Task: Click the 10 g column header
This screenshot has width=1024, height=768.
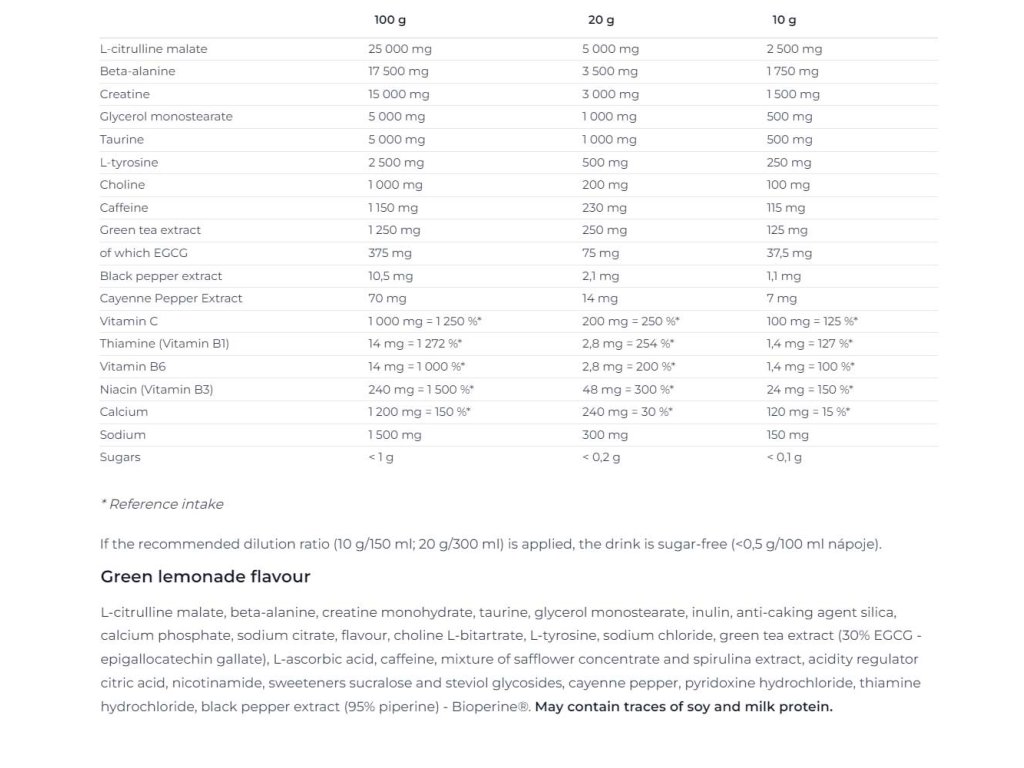Action: click(784, 20)
